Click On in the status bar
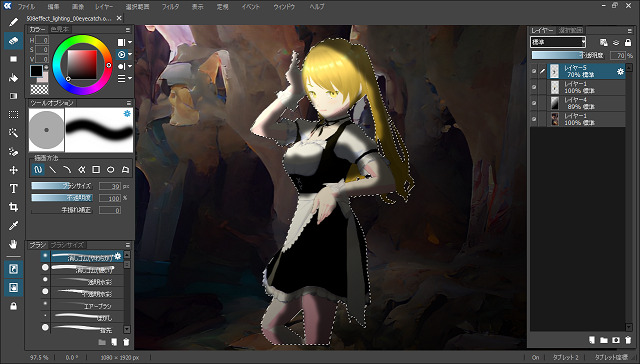Image resolution: width=640 pixels, height=364 pixels. coord(536,357)
